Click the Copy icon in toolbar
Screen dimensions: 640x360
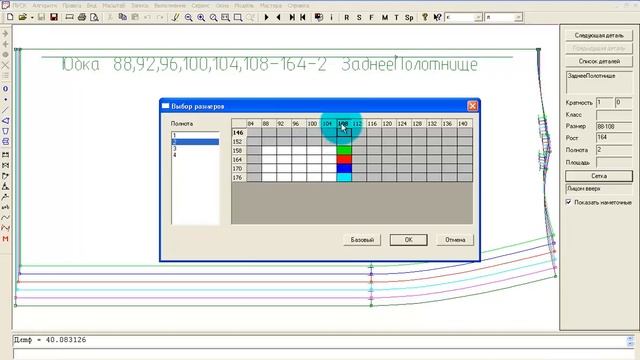click(x=122, y=17)
